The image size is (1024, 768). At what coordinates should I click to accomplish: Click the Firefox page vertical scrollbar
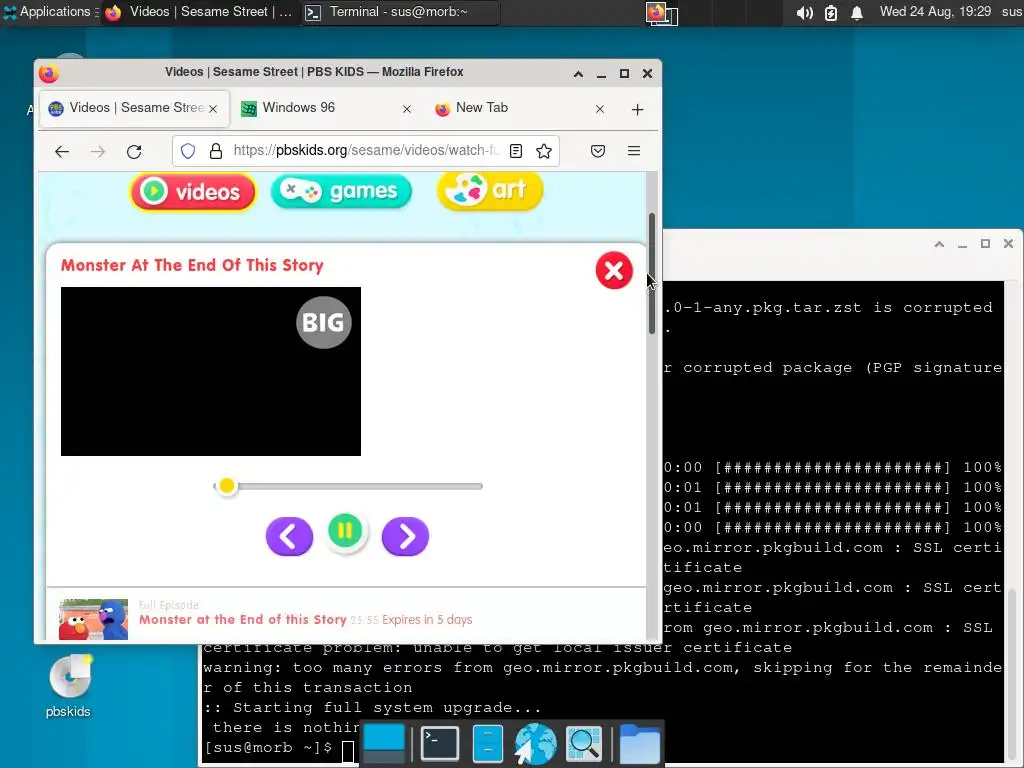pos(652,273)
